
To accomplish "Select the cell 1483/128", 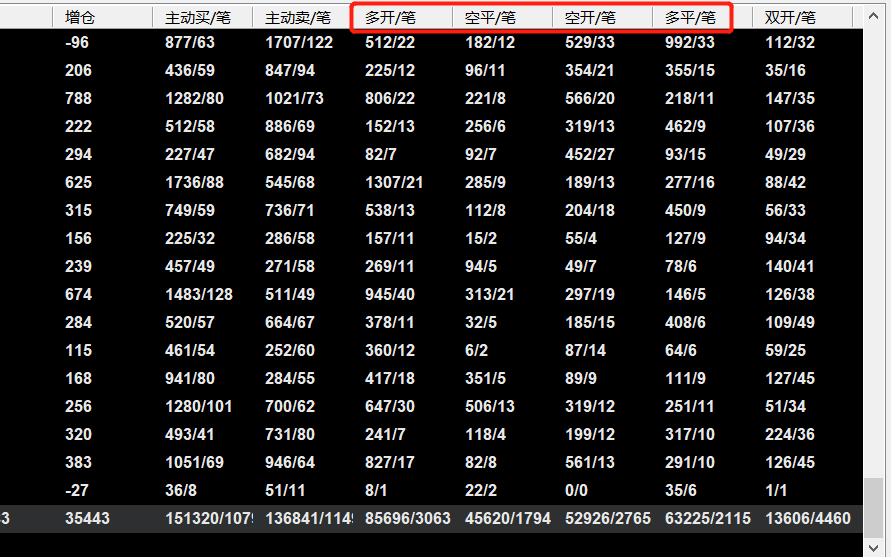I will coord(199,294).
